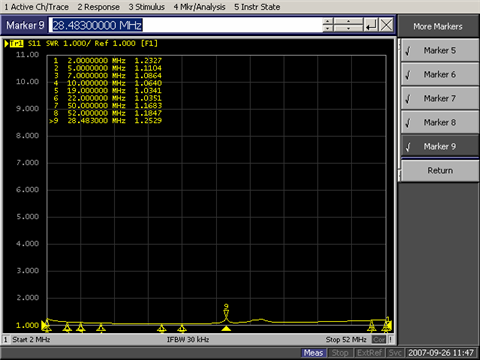This screenshot has width=480, height=360.
Task: Click the Meas status indicator in status bar
Action: 313,353
